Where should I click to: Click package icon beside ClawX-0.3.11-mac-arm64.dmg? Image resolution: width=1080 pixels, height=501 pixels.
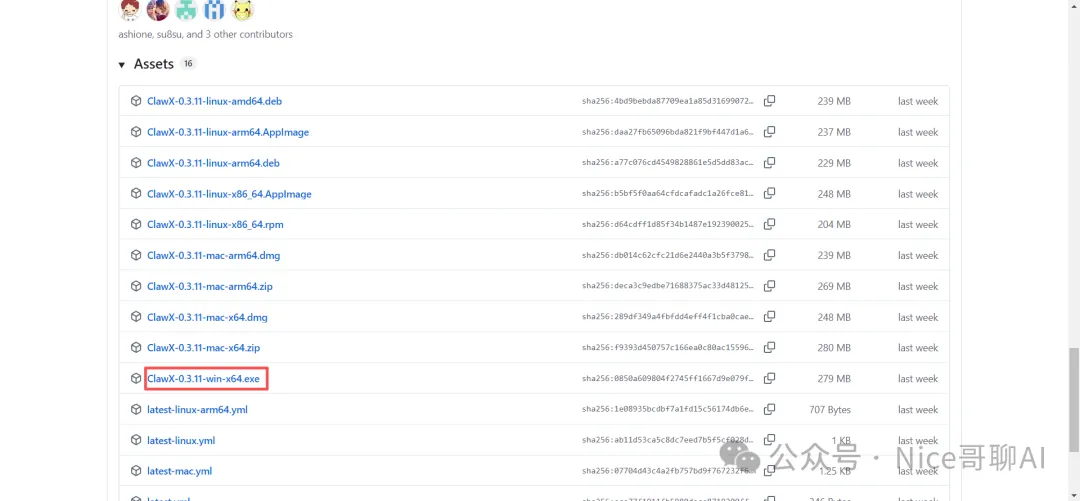[136, 256]
